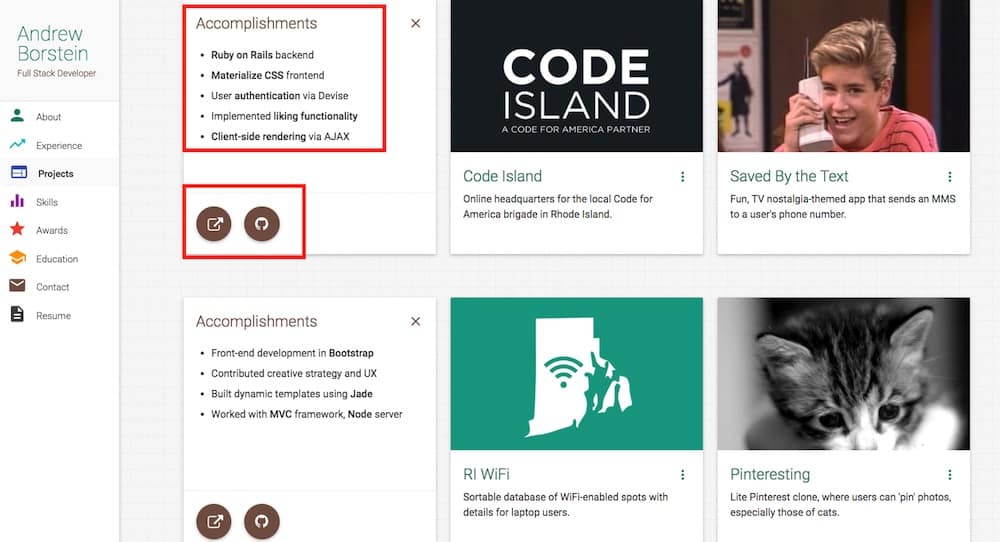Click the Andrew Borstein name header
This screenshot has height=542, width=1000.
point(52,43)
